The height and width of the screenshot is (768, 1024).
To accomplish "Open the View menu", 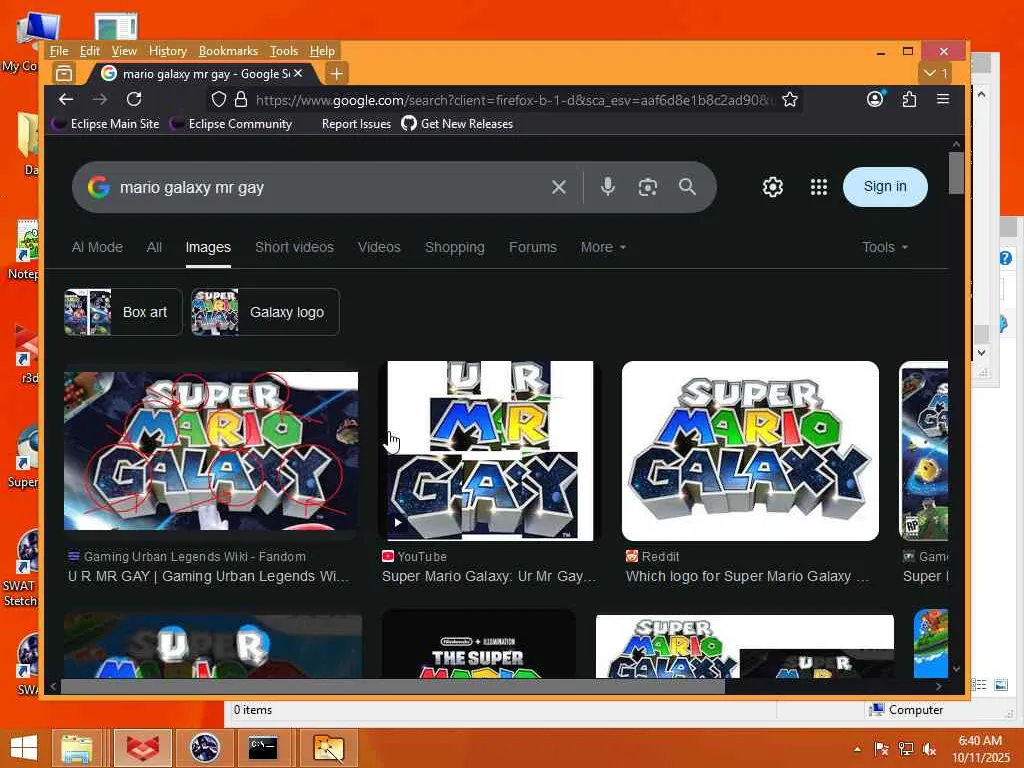I will (124, 51).
